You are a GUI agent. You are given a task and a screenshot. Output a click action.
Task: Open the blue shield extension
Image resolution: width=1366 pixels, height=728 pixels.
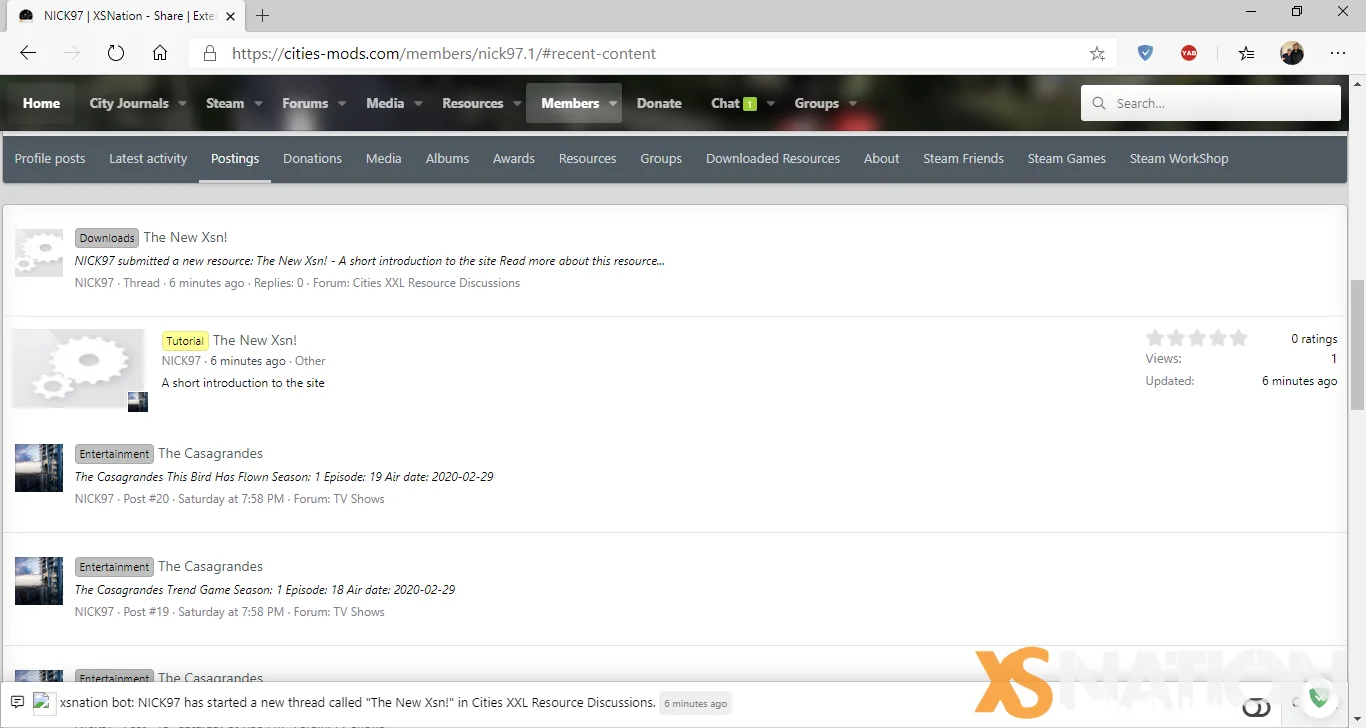(x=1145, y=54)
